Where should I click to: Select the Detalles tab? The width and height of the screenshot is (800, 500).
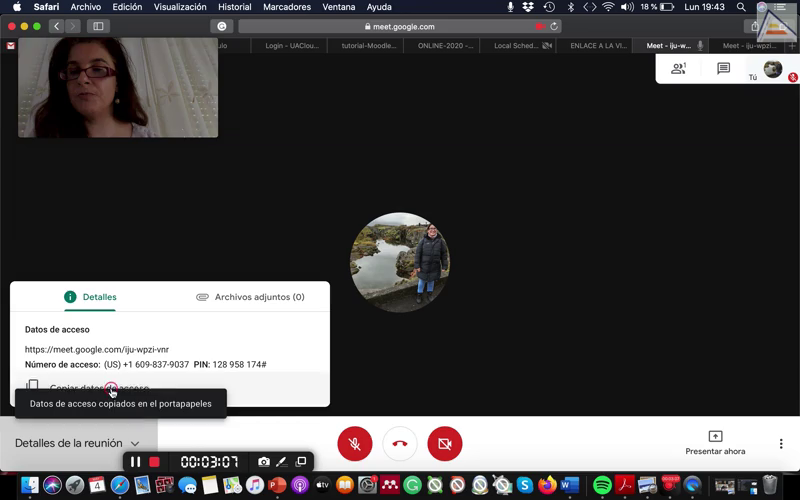(x=90, y=297)
